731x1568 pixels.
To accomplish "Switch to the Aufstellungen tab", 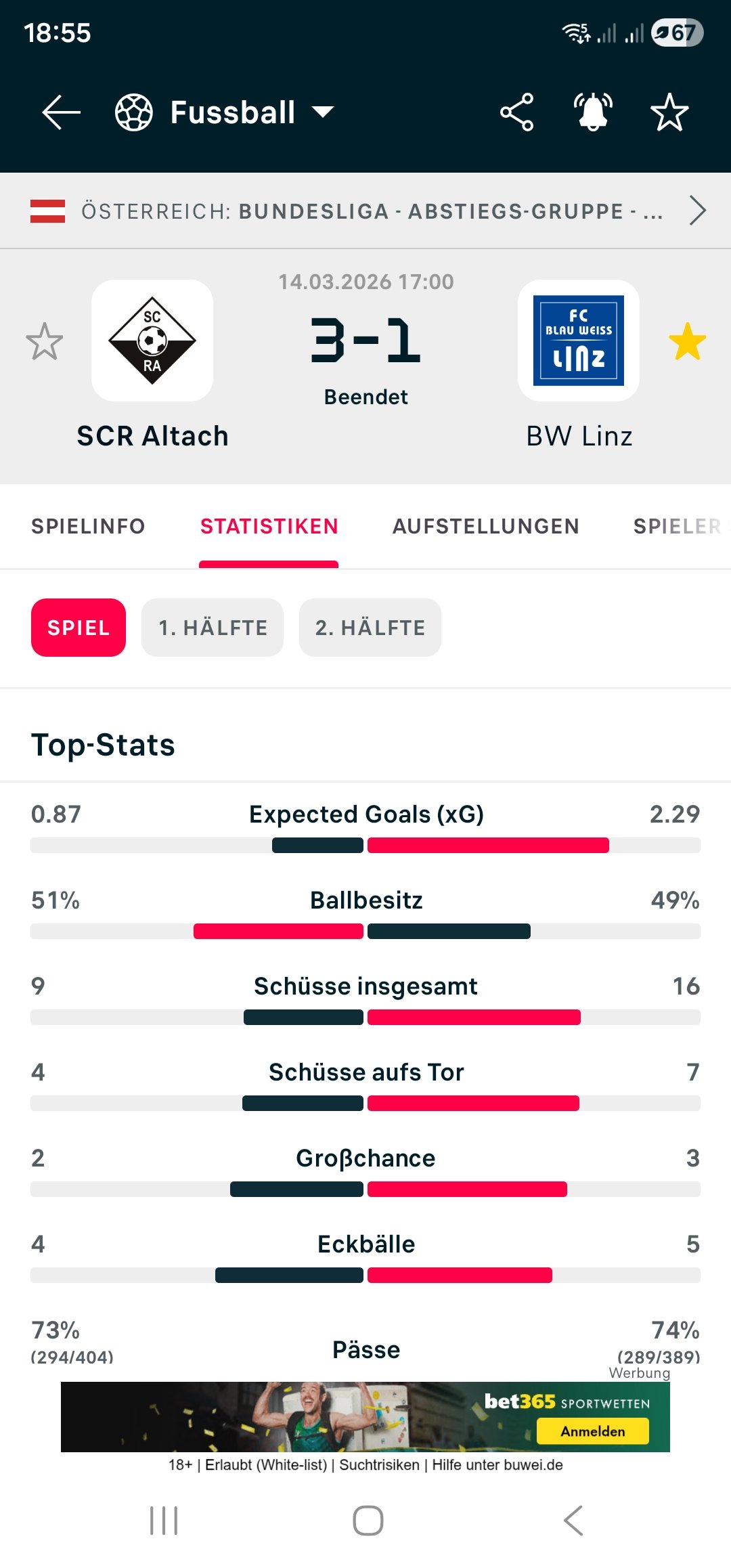I will point(486,527).
